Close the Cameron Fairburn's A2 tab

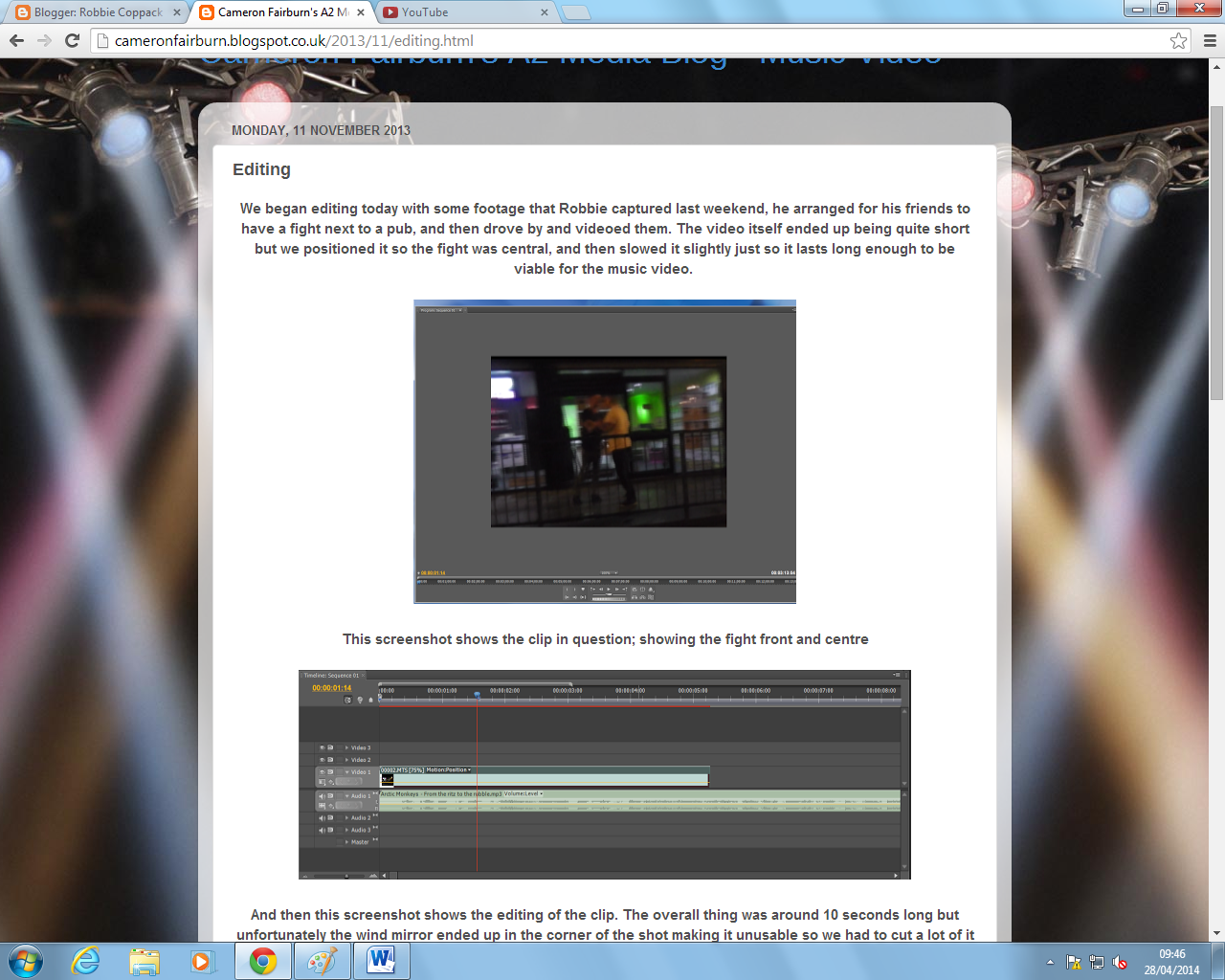(x=360, y=12)
